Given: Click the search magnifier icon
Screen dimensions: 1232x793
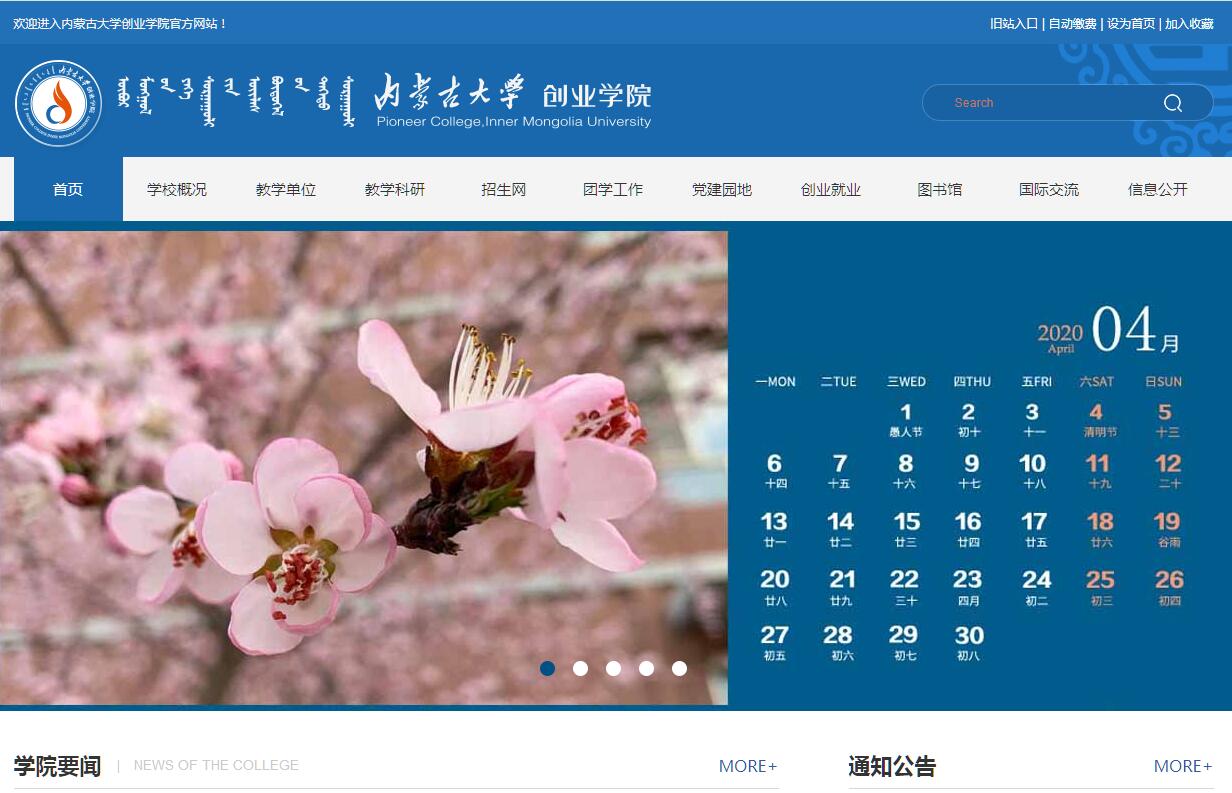Looking at the screenshot, I should coord(1173,103).
